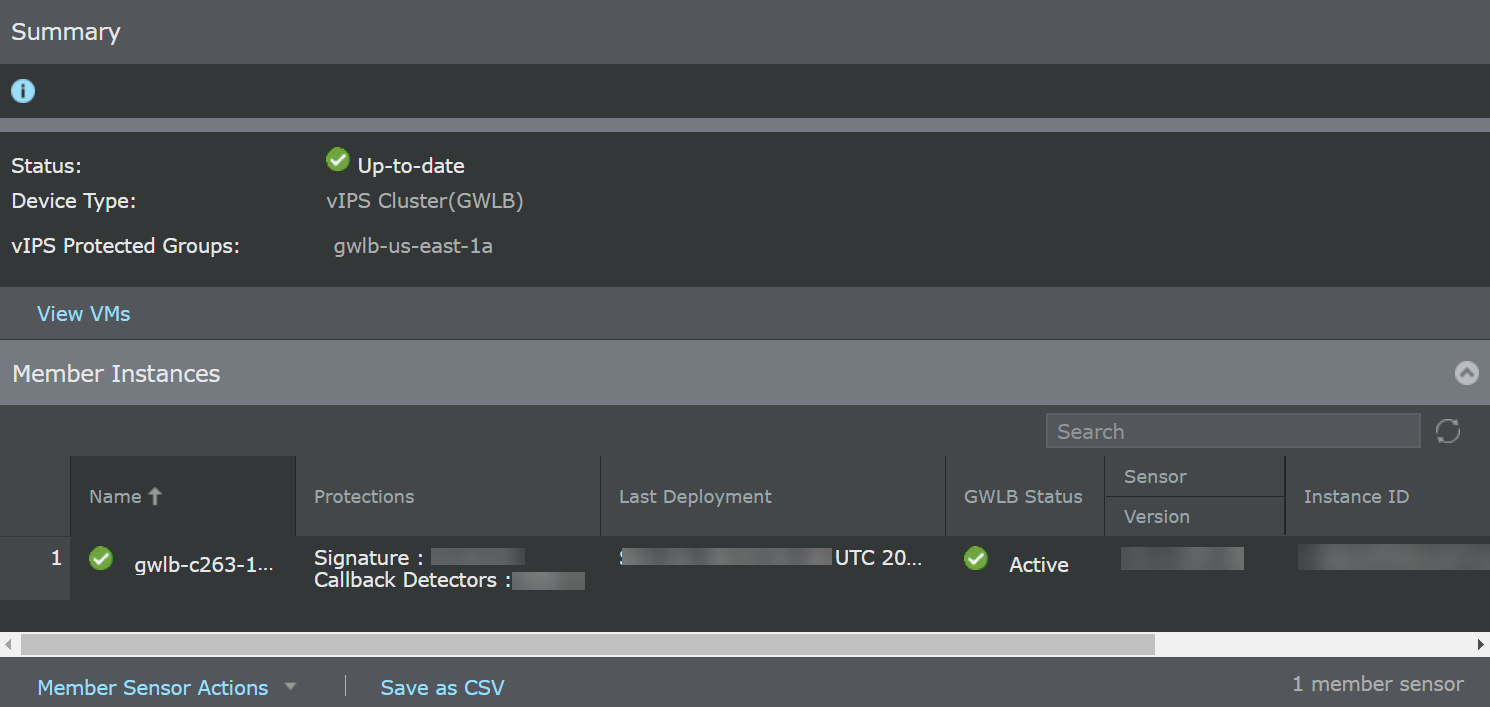Sort by the Name column arrow
Viewport: 1490px width, 707px height.
click(154, 496)
